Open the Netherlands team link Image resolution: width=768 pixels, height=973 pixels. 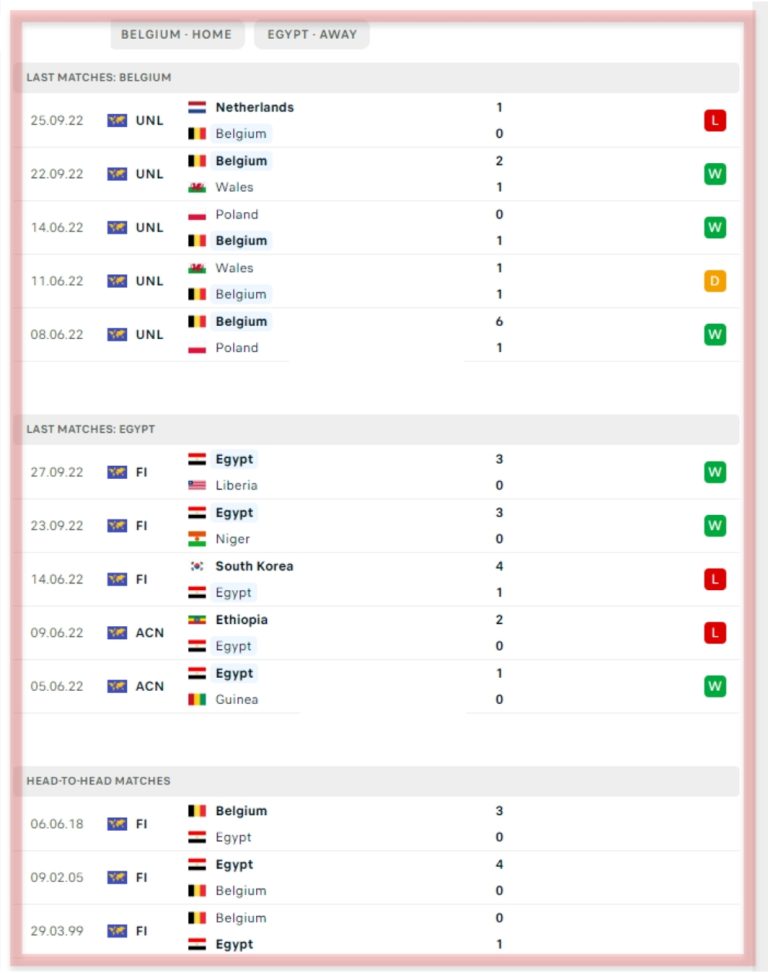[254, 107]
